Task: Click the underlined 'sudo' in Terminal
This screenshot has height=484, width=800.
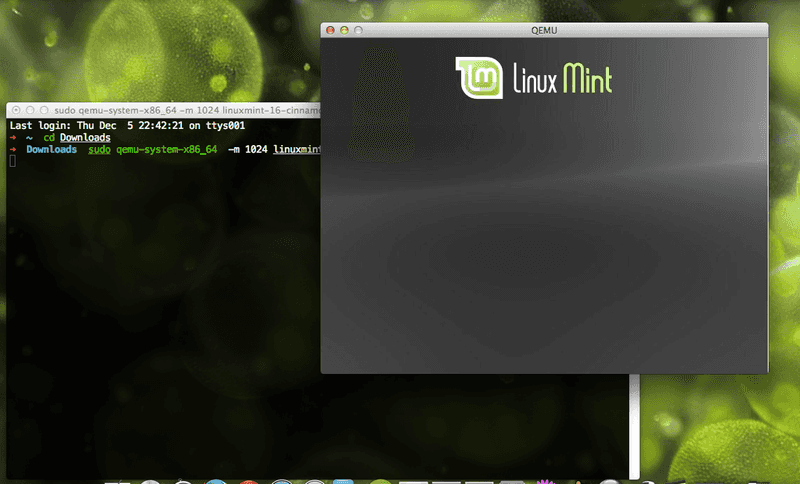Action: (x=99, y=149)
